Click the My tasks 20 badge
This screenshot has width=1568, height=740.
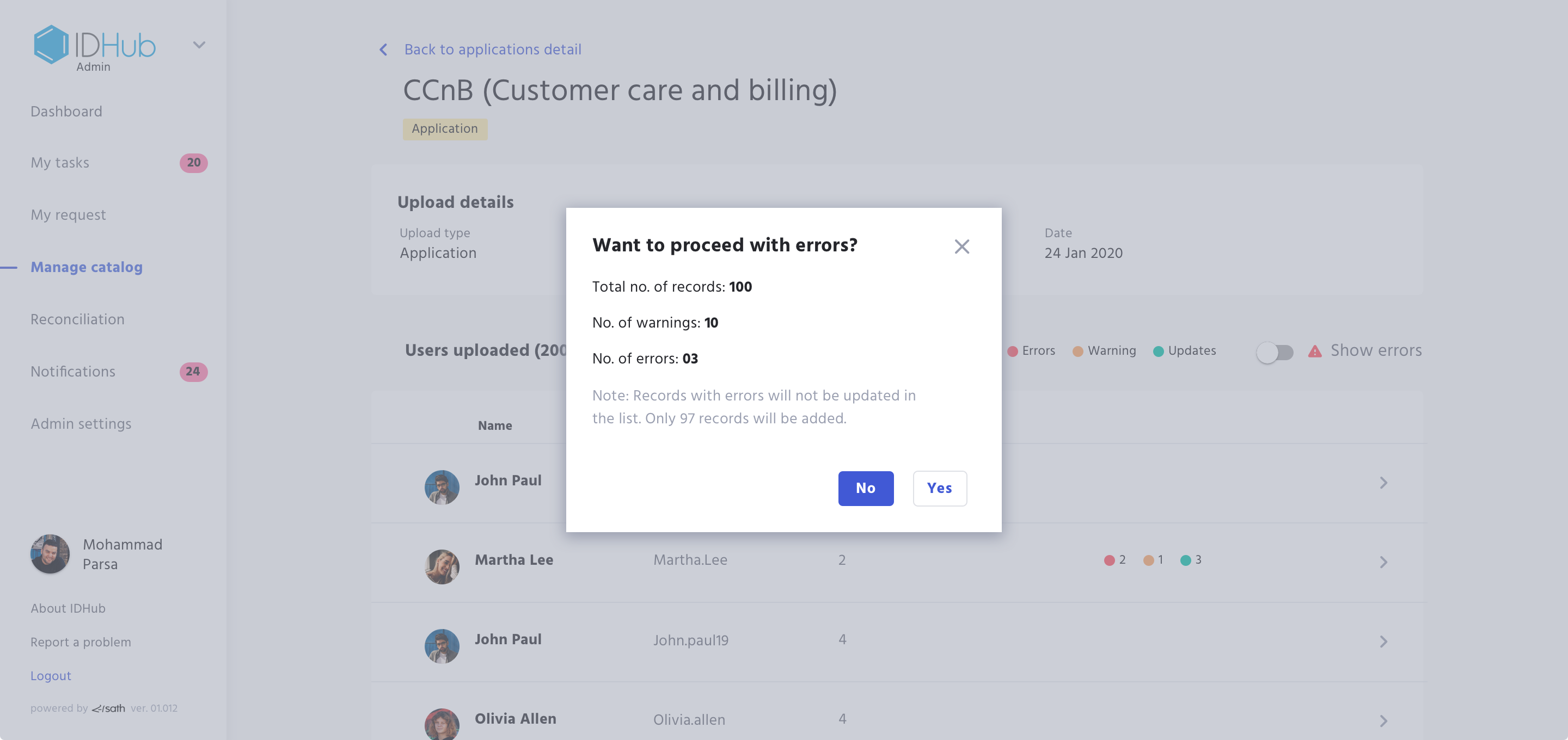194,163
